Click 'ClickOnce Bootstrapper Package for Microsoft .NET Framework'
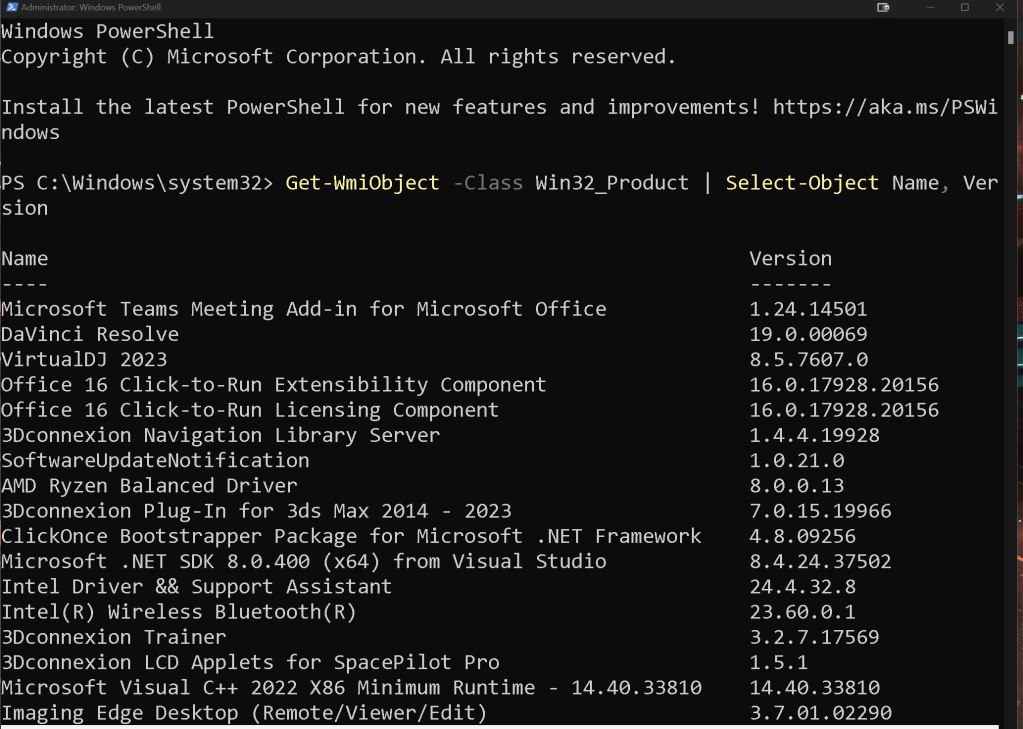The height and width of the screenshot is (729, 1023). pyautogui.click(x=351, y=536)
